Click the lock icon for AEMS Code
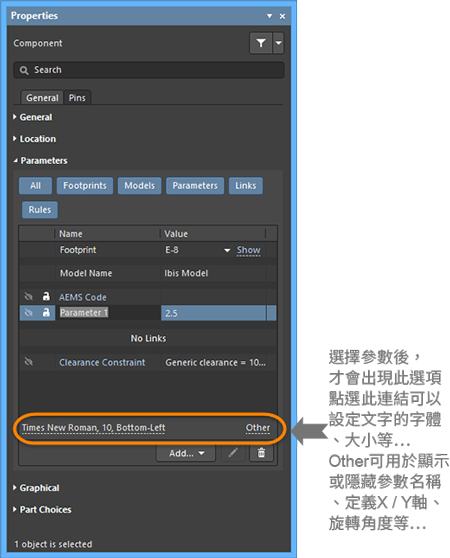The width and height of the screenshot is (450, 558). point(46,296)
